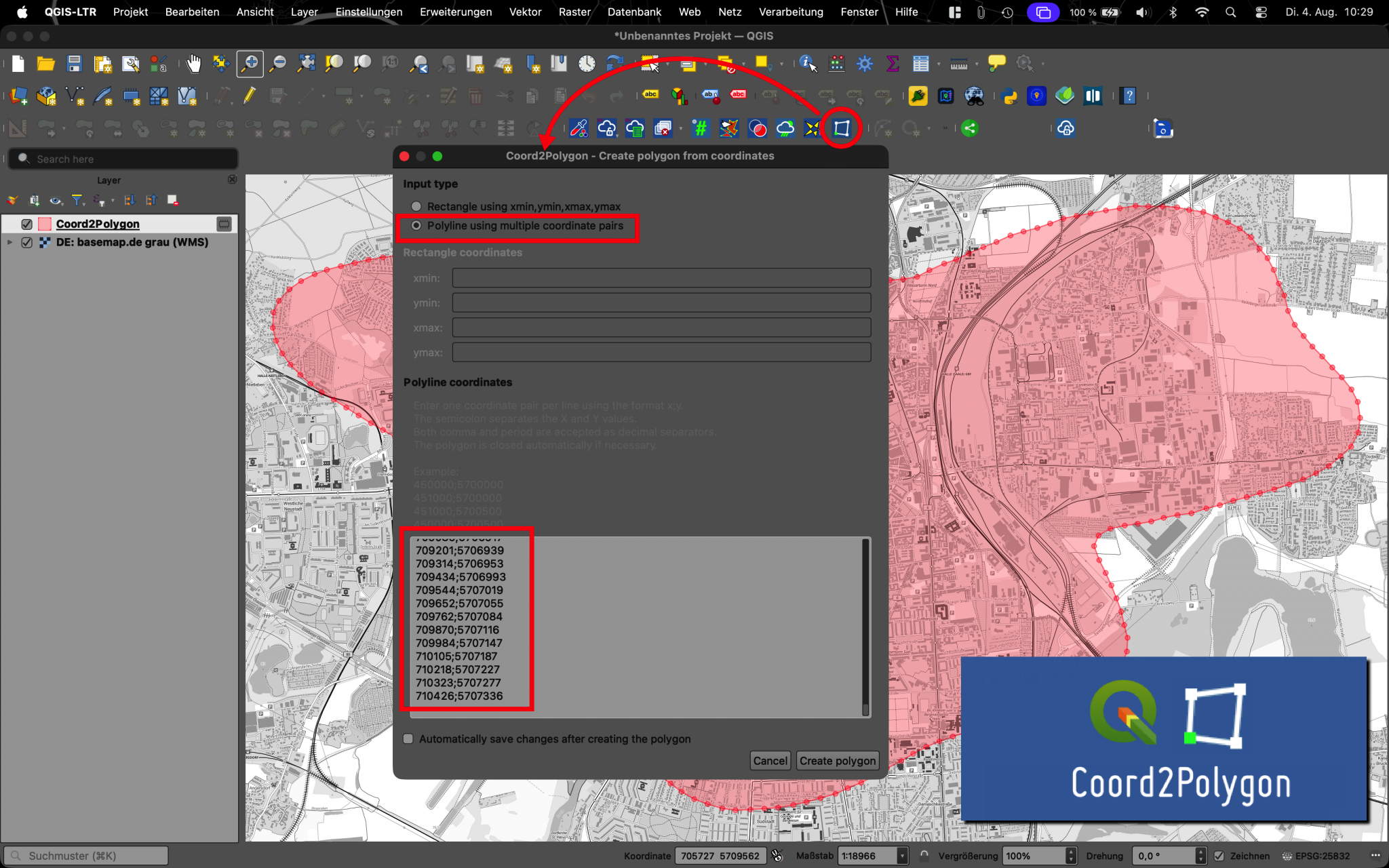Viewport: 1389px width, 868px height.
Task: Click the Koordinate value field
Action: [x=720, y=856]
